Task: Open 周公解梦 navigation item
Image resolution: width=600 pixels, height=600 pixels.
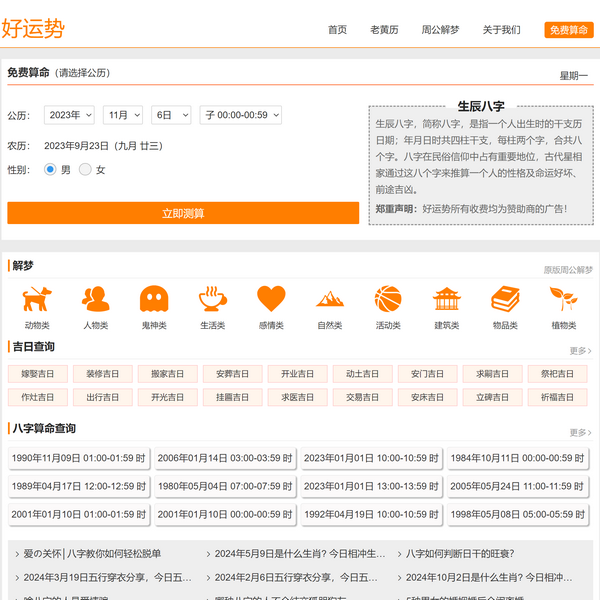Action: tap(440, 30)
